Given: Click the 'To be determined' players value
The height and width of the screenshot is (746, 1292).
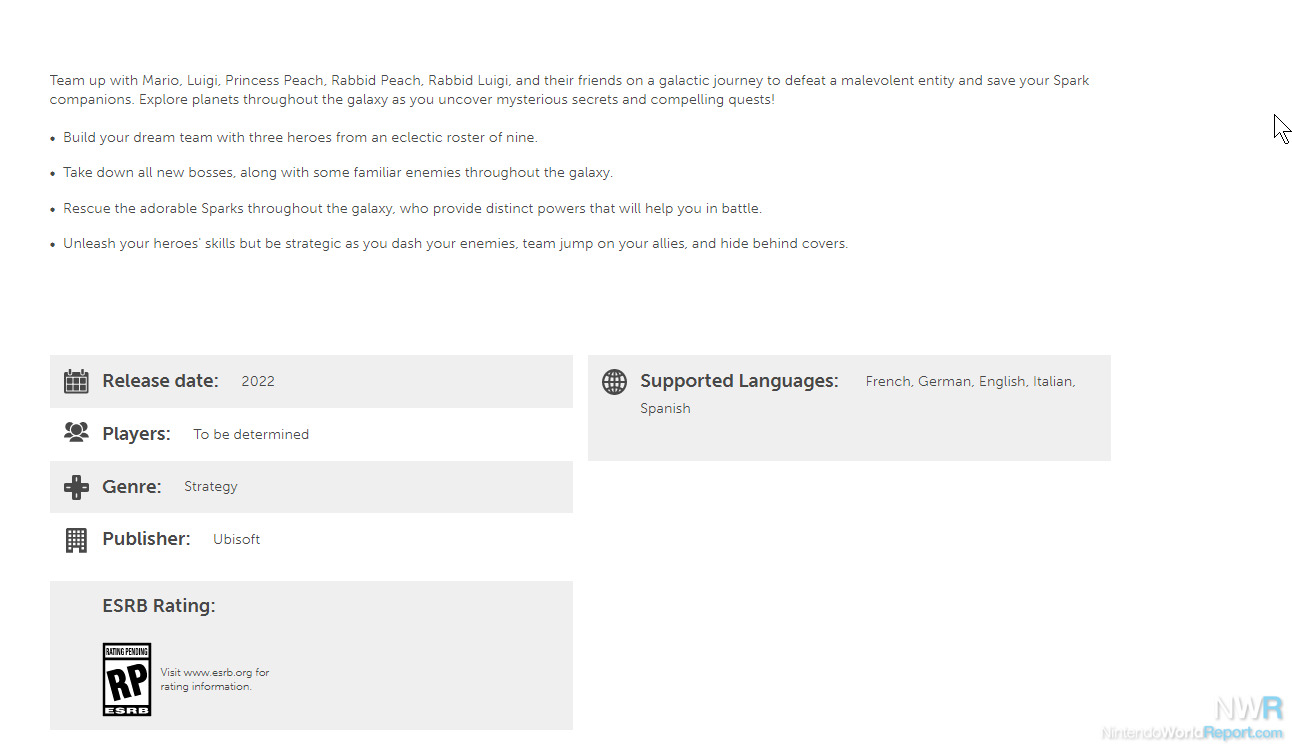Looking at the screenshot, I should pos(251,434).
